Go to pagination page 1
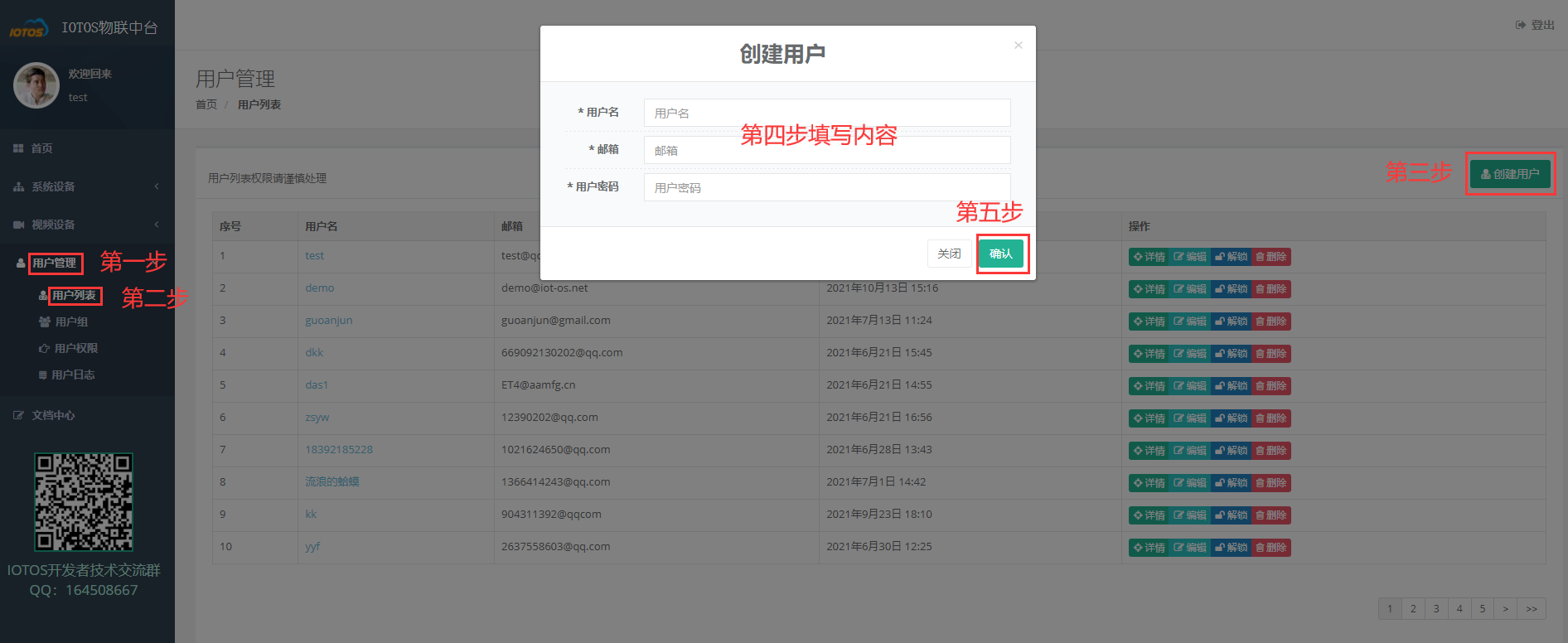Viewport: 1568px width, 643px height. [x=1390, y=609]
